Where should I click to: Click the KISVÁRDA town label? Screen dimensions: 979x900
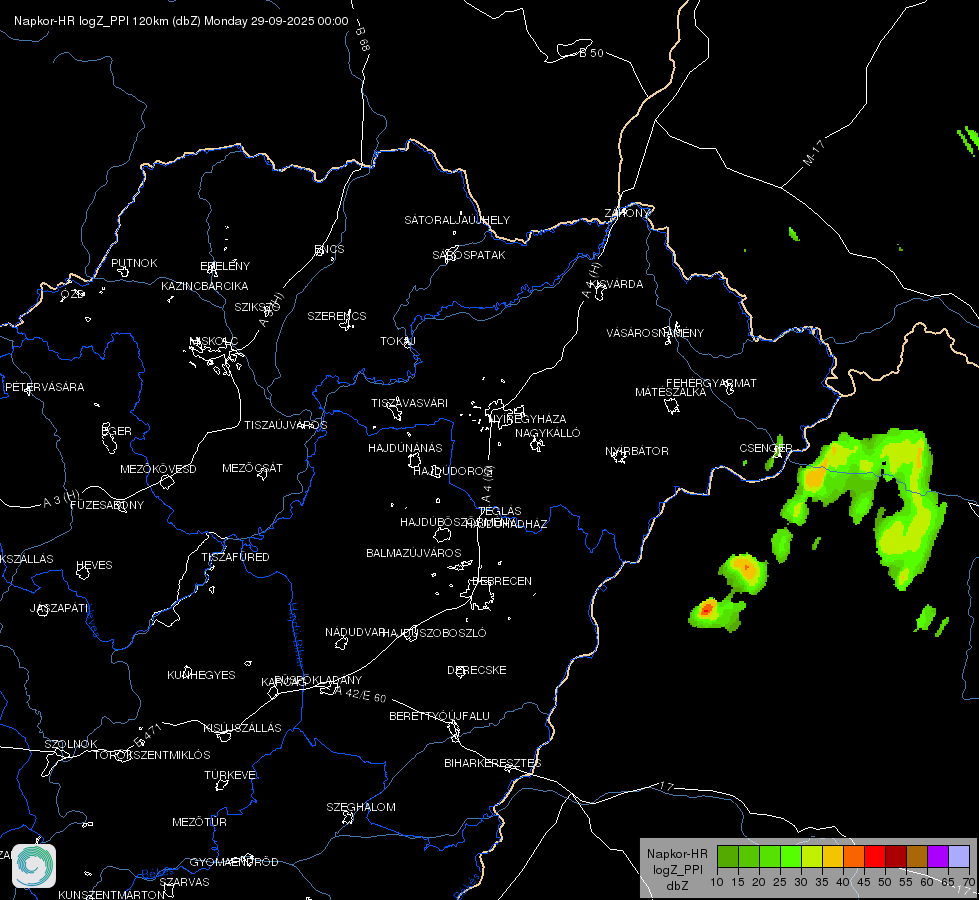pyautogui.click(x=616, y=284)
